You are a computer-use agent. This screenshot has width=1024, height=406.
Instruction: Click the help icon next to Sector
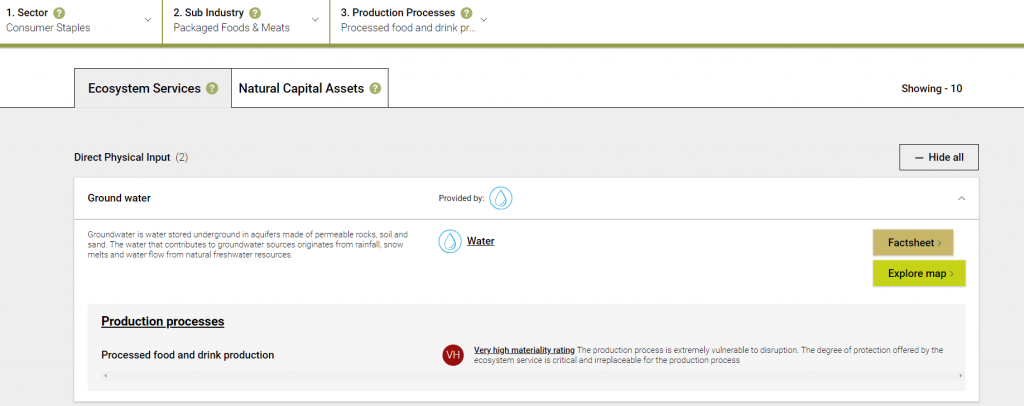coord(60,13)
